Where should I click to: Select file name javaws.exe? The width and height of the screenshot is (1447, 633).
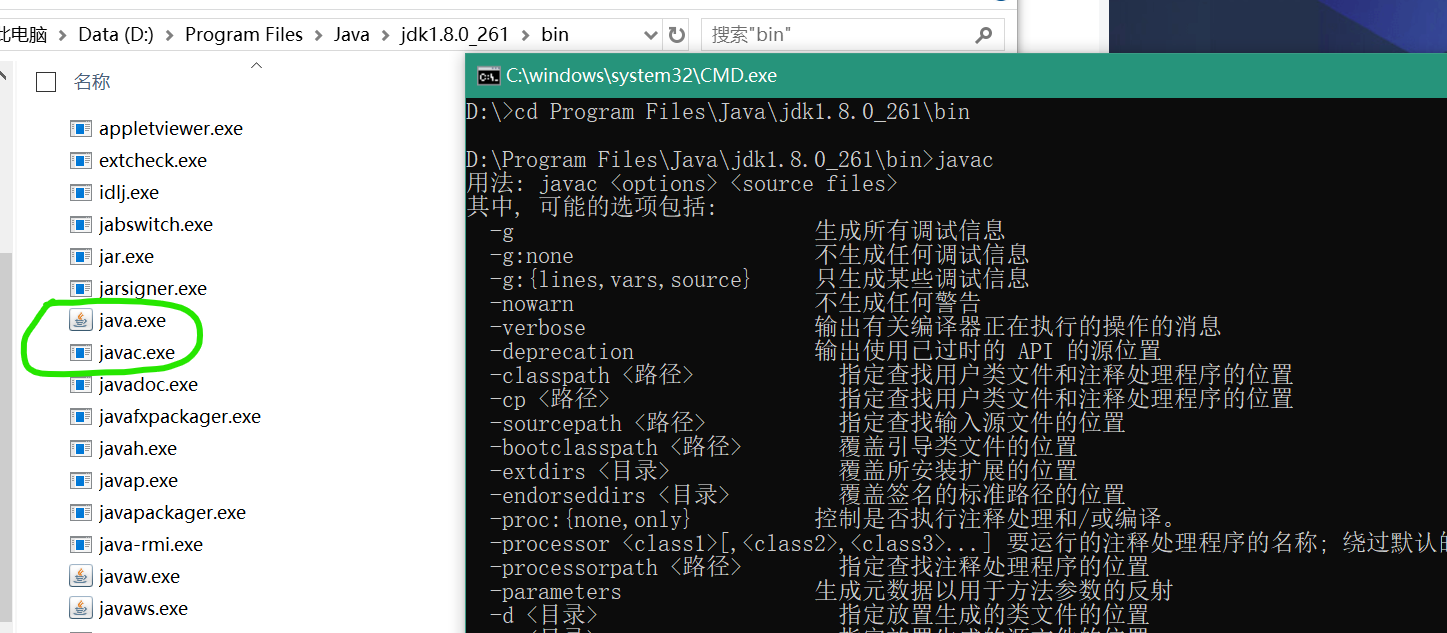pos(143,608)
